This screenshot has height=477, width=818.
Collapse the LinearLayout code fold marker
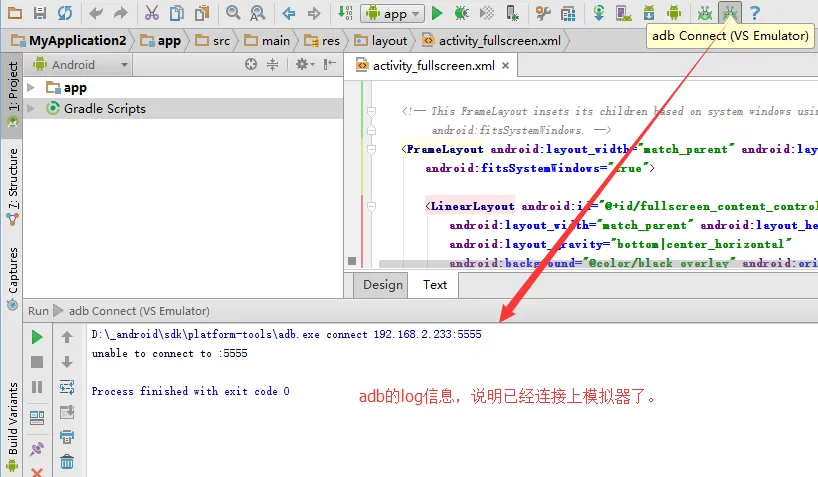coord(371,206)
